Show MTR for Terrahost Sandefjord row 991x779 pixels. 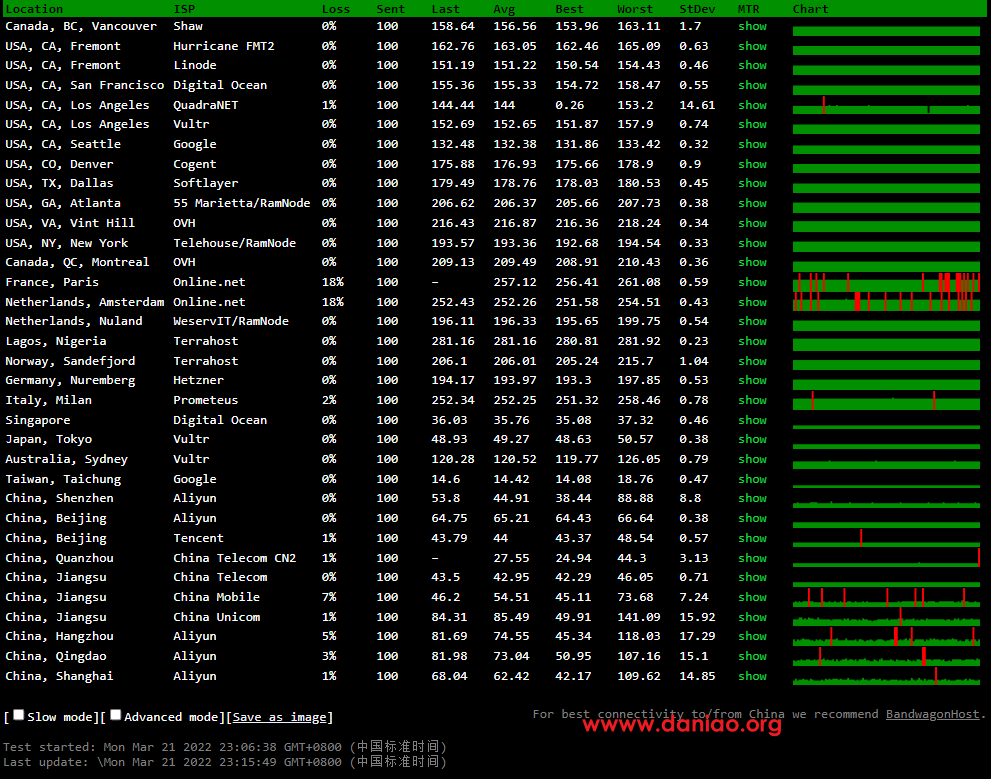(x=752, y=361)
